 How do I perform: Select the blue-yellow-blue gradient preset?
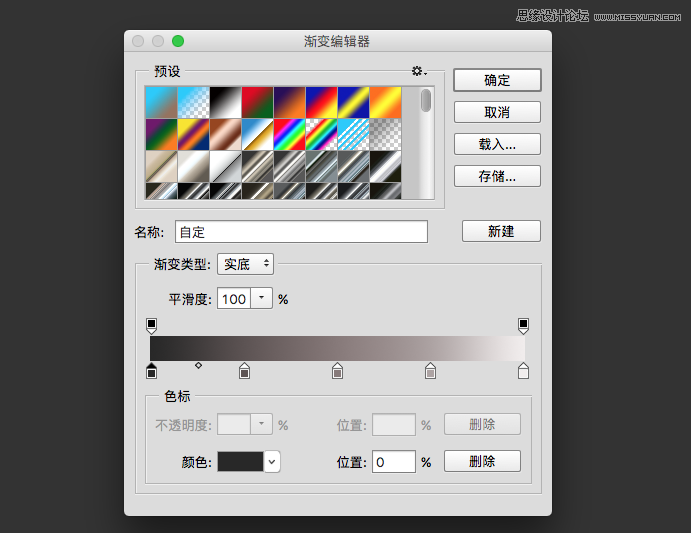[353, 102]
